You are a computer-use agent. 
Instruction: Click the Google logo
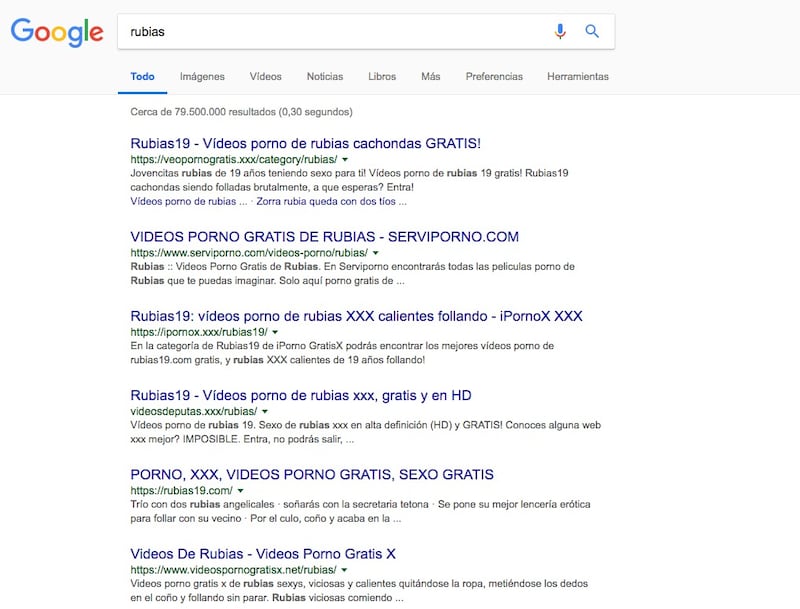57,32
